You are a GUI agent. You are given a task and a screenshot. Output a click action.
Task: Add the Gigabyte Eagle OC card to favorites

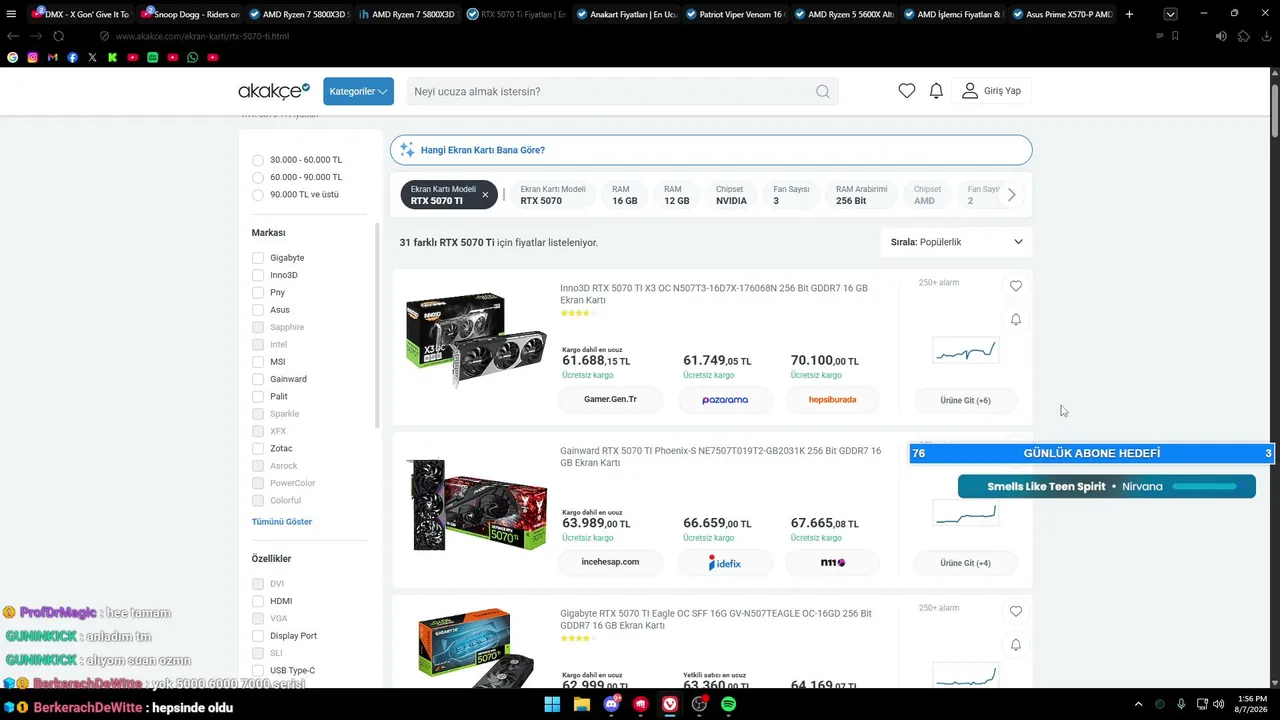(x=1016, y=611)
